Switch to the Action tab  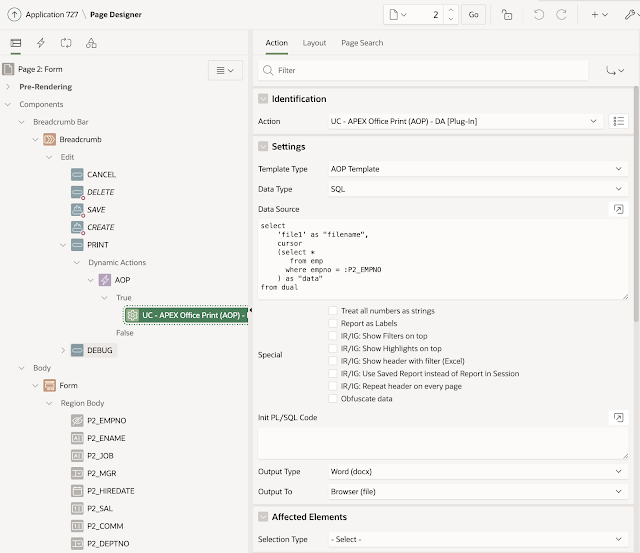click(276, 43)
